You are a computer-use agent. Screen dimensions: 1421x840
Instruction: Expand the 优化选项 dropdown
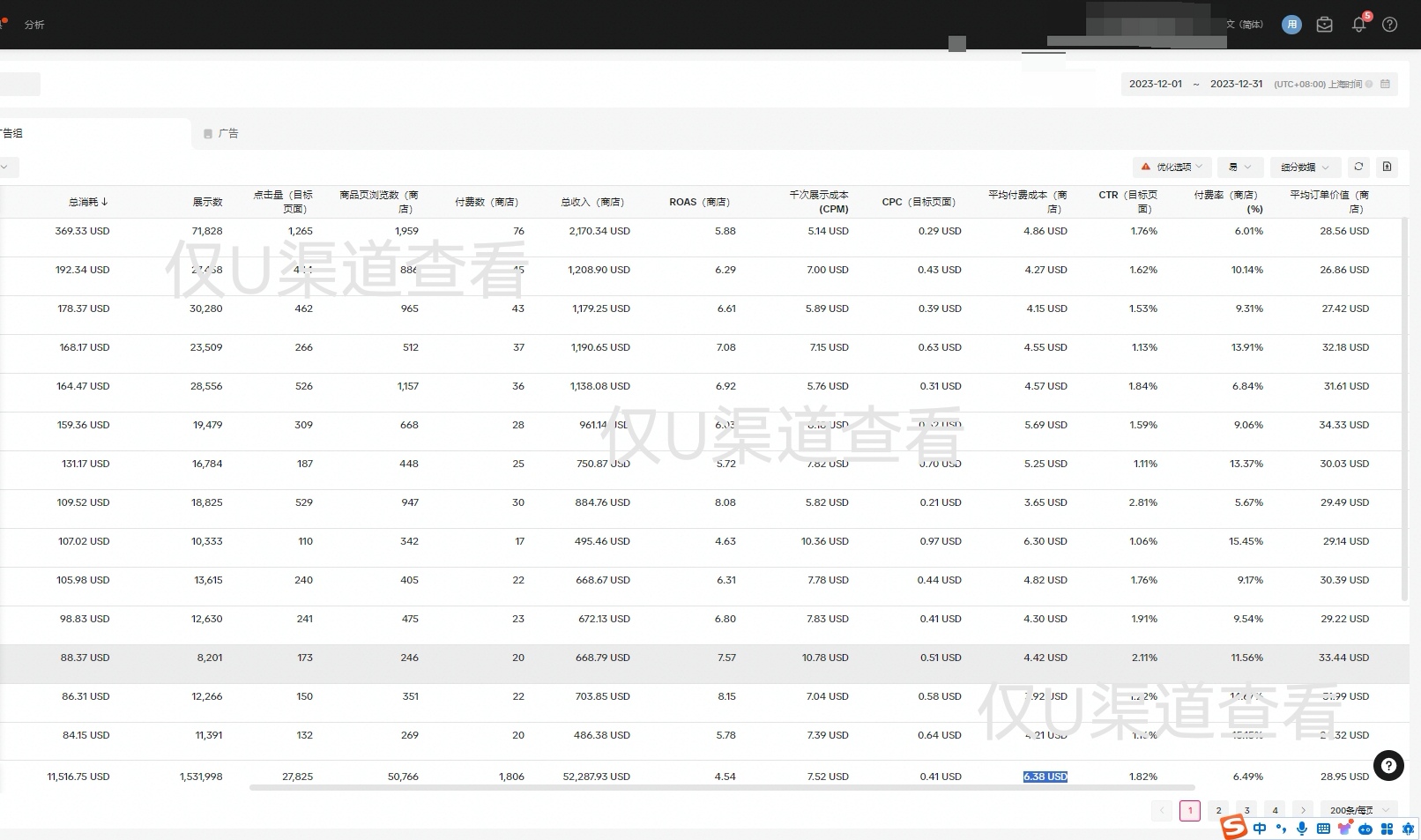[1172, 167]
